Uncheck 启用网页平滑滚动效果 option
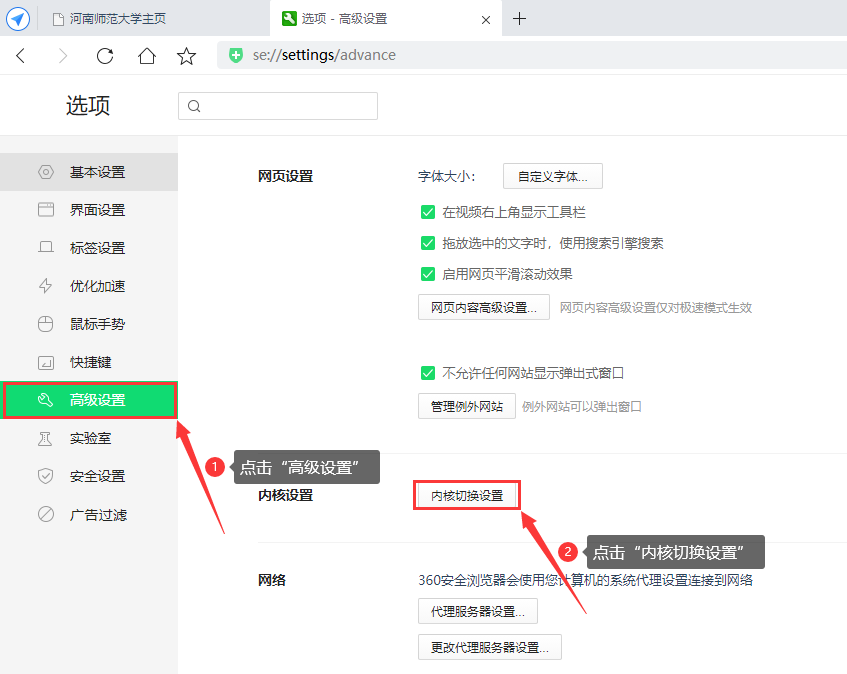 [428, 274]
